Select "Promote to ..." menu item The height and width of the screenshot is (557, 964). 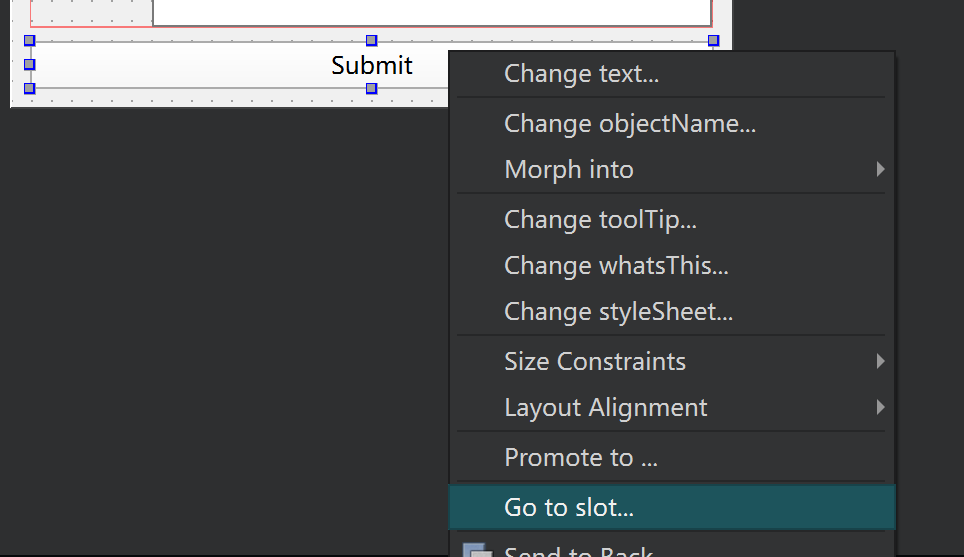coord(580,458)
